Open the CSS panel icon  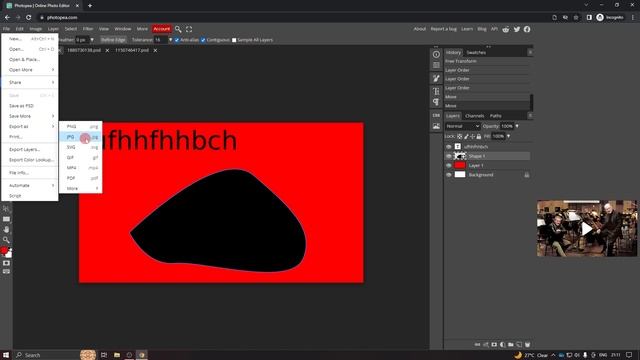tap(436, 116)
